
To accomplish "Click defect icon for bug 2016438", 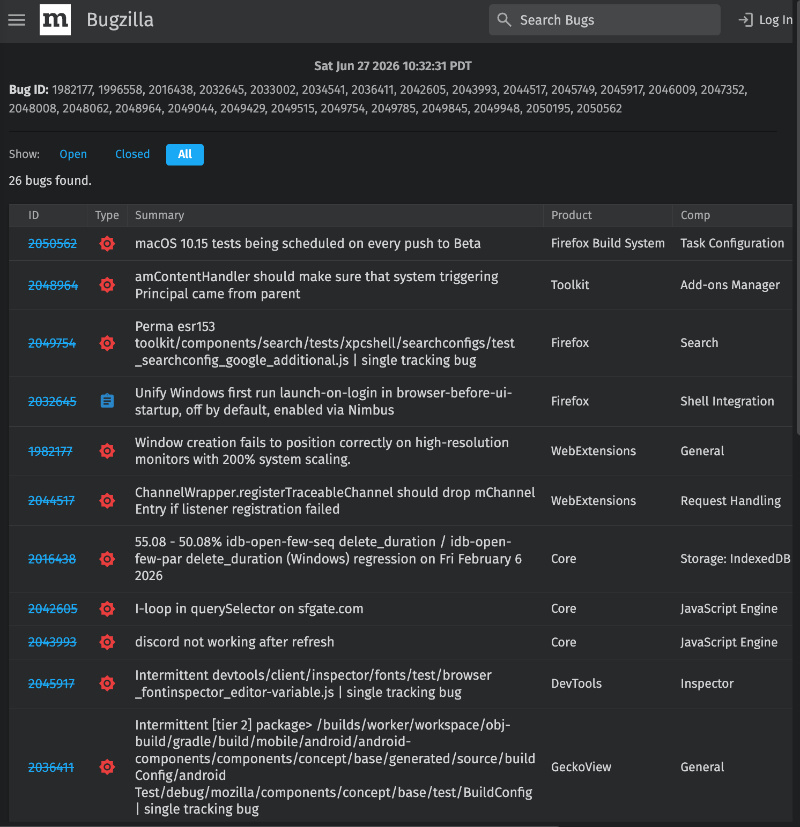I will click(107, 559).
